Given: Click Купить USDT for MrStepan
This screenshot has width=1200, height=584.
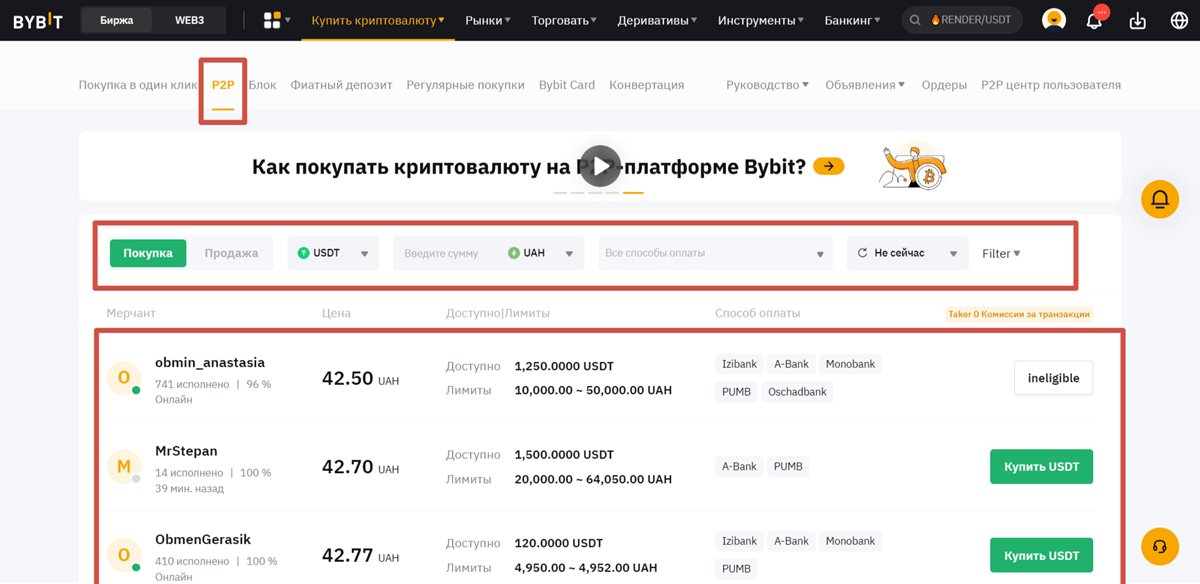Looking at the screenshot, I should click(x=1041, y=466).
